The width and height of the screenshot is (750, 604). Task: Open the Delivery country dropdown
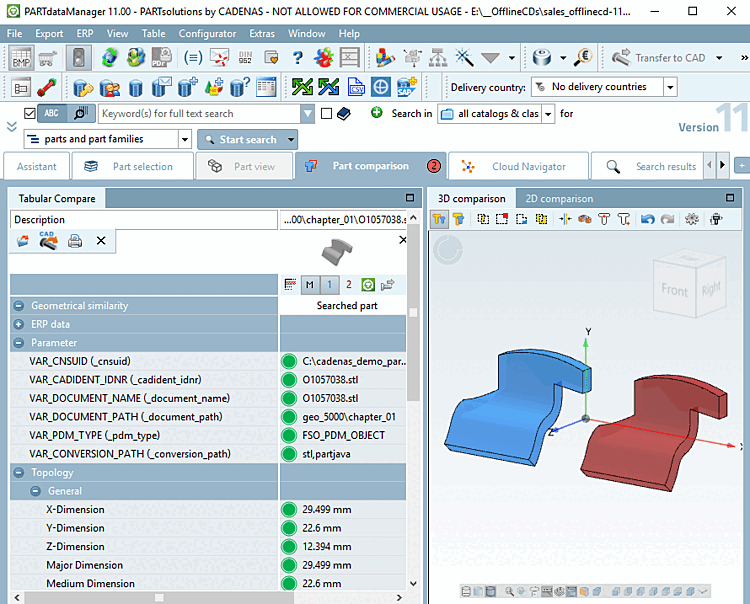click(x=671, y=87)
